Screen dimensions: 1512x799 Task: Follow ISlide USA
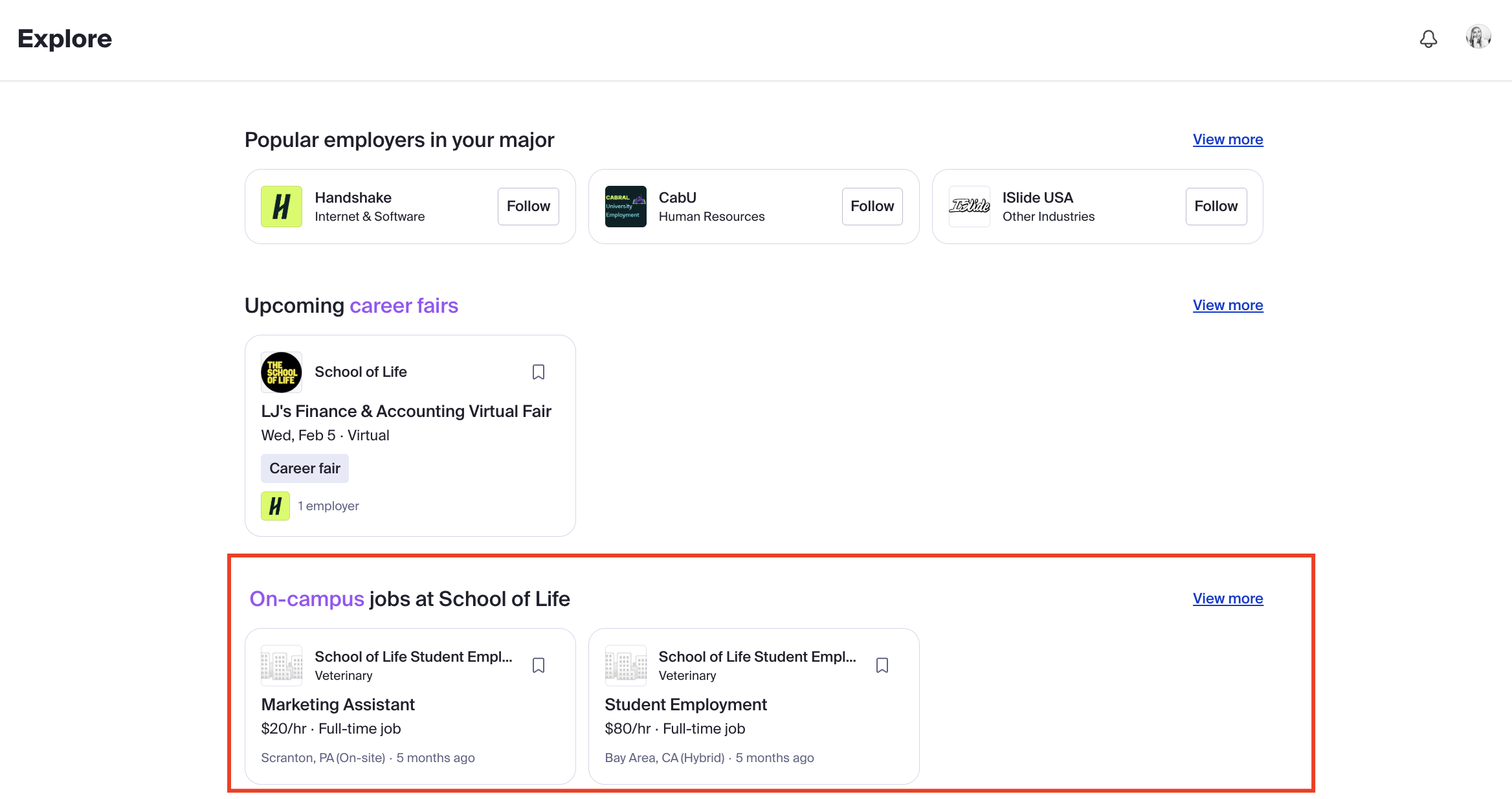(1215, 207)
